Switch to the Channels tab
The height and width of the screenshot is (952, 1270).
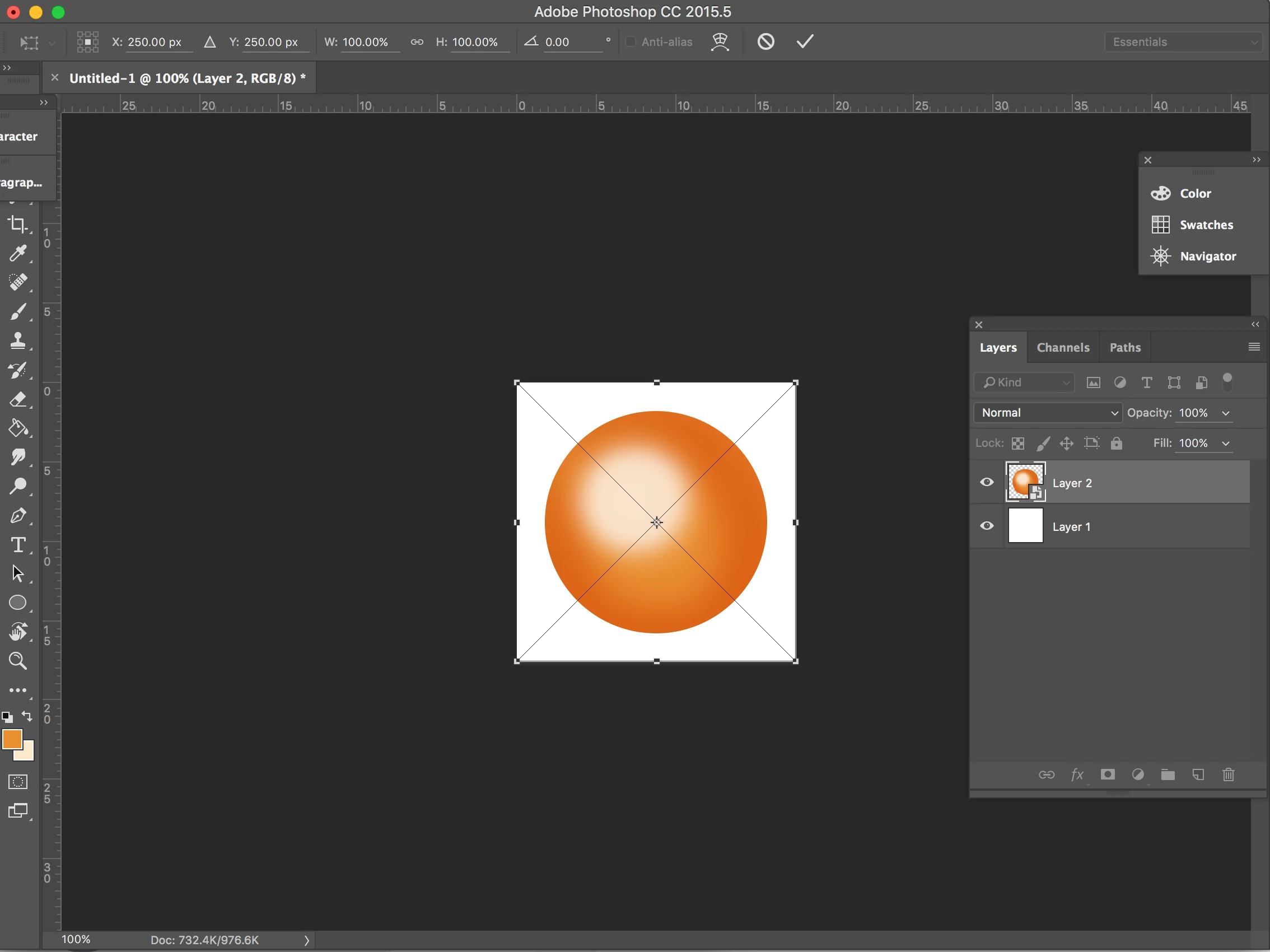pos(1063,347)
